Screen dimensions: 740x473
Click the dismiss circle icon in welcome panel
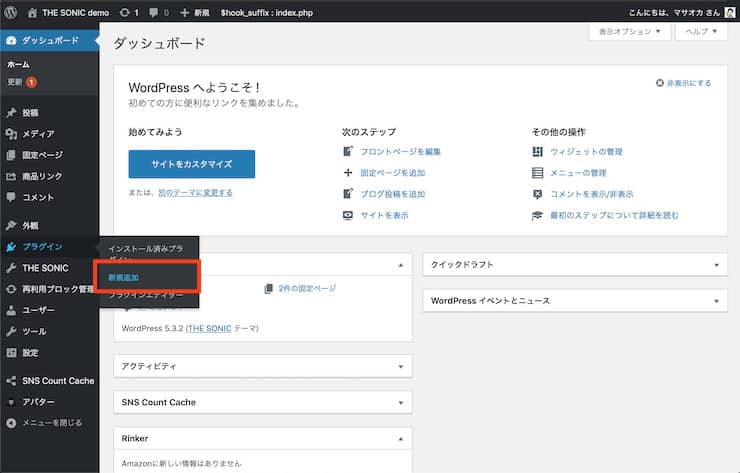click(660, 83)
